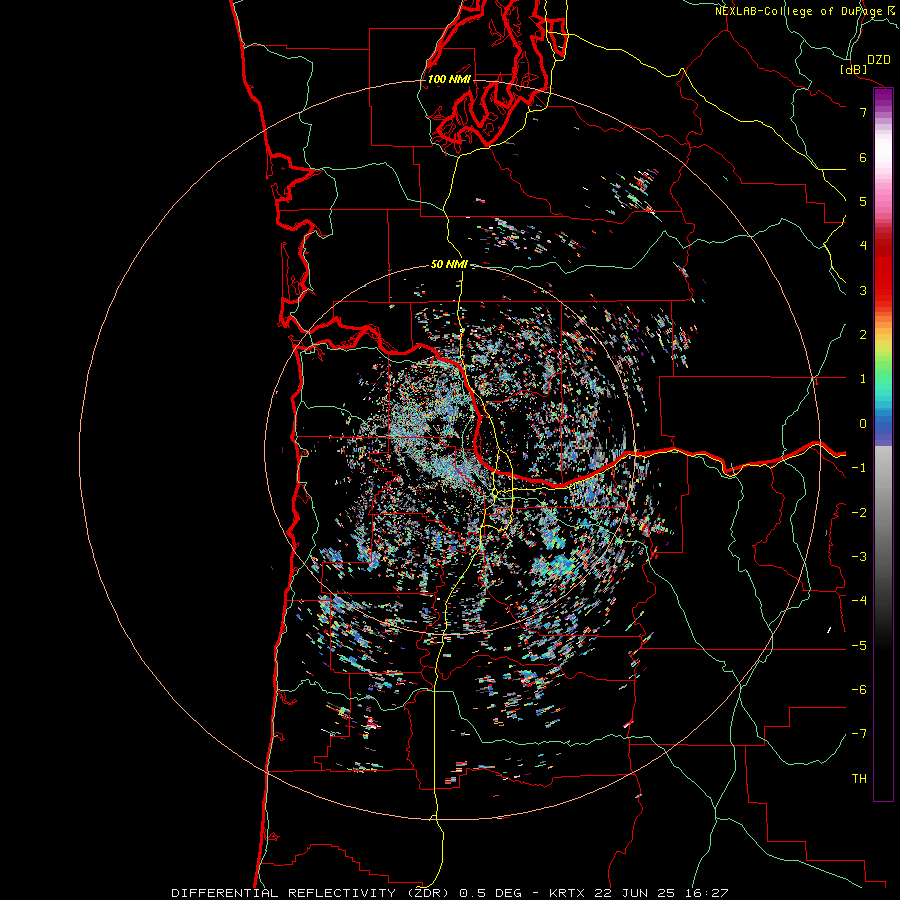Click the 3 value on the color scale
The width and height of the screenshot is (900, 900).
tap(863, 290)
